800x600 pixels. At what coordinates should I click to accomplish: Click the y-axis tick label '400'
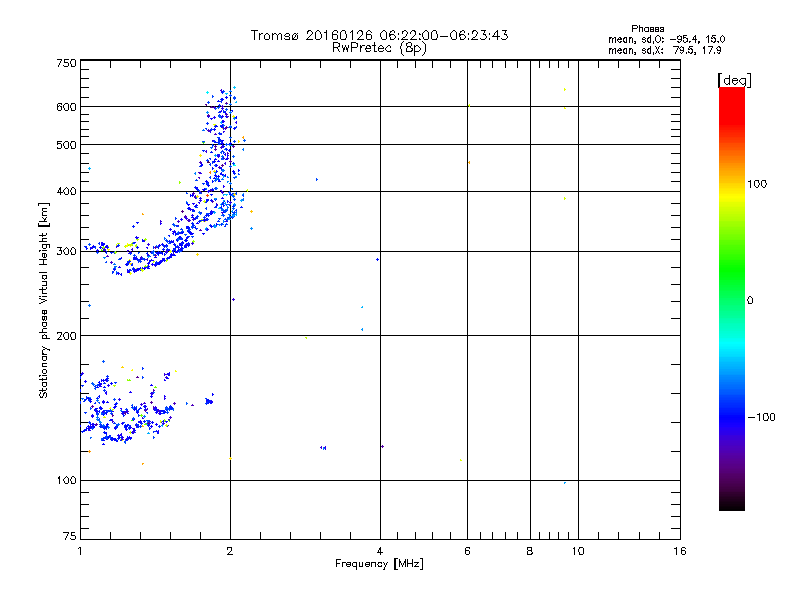pyautogui.click(x=66, y=191)
